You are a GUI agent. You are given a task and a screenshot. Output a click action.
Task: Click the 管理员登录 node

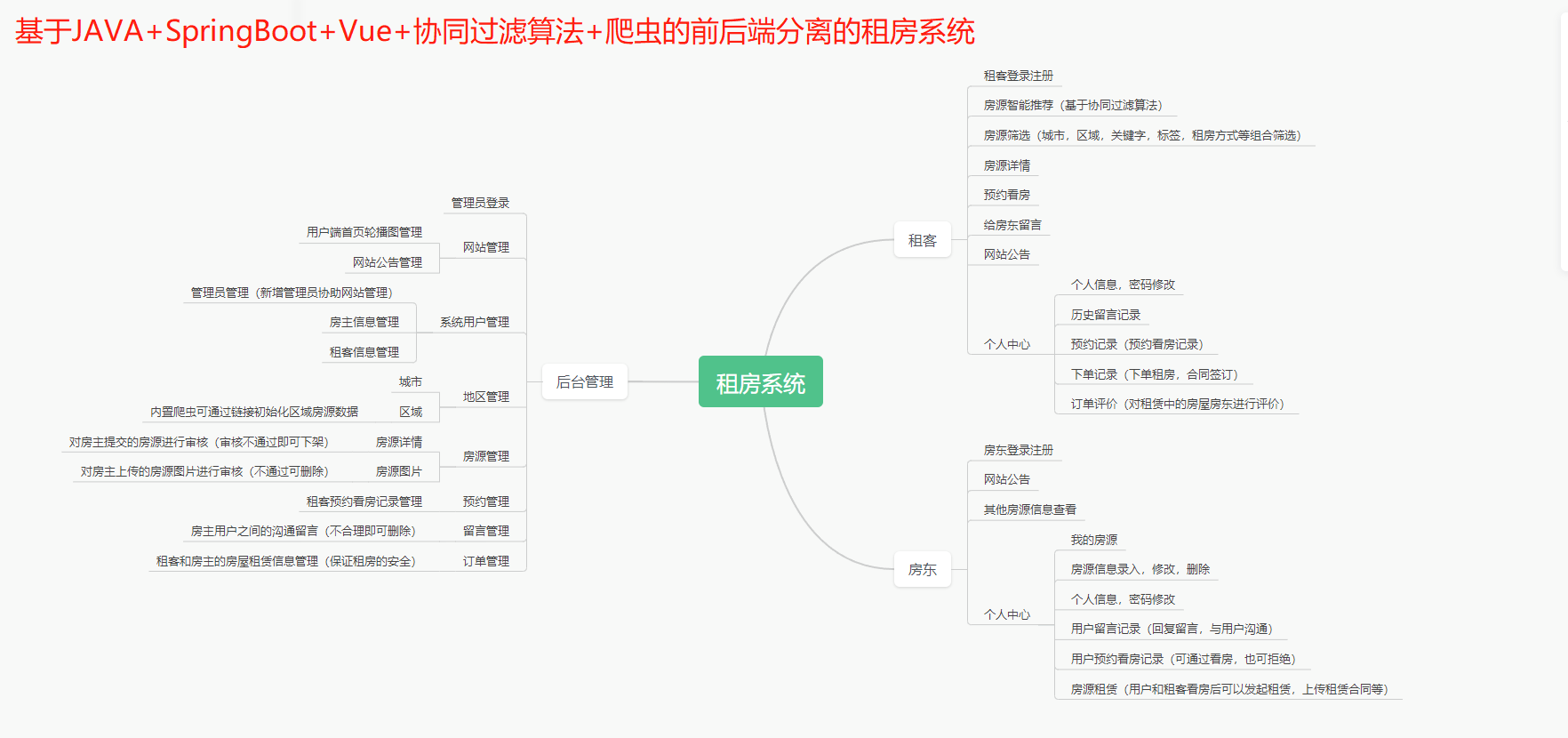click(x=480, y=204)
